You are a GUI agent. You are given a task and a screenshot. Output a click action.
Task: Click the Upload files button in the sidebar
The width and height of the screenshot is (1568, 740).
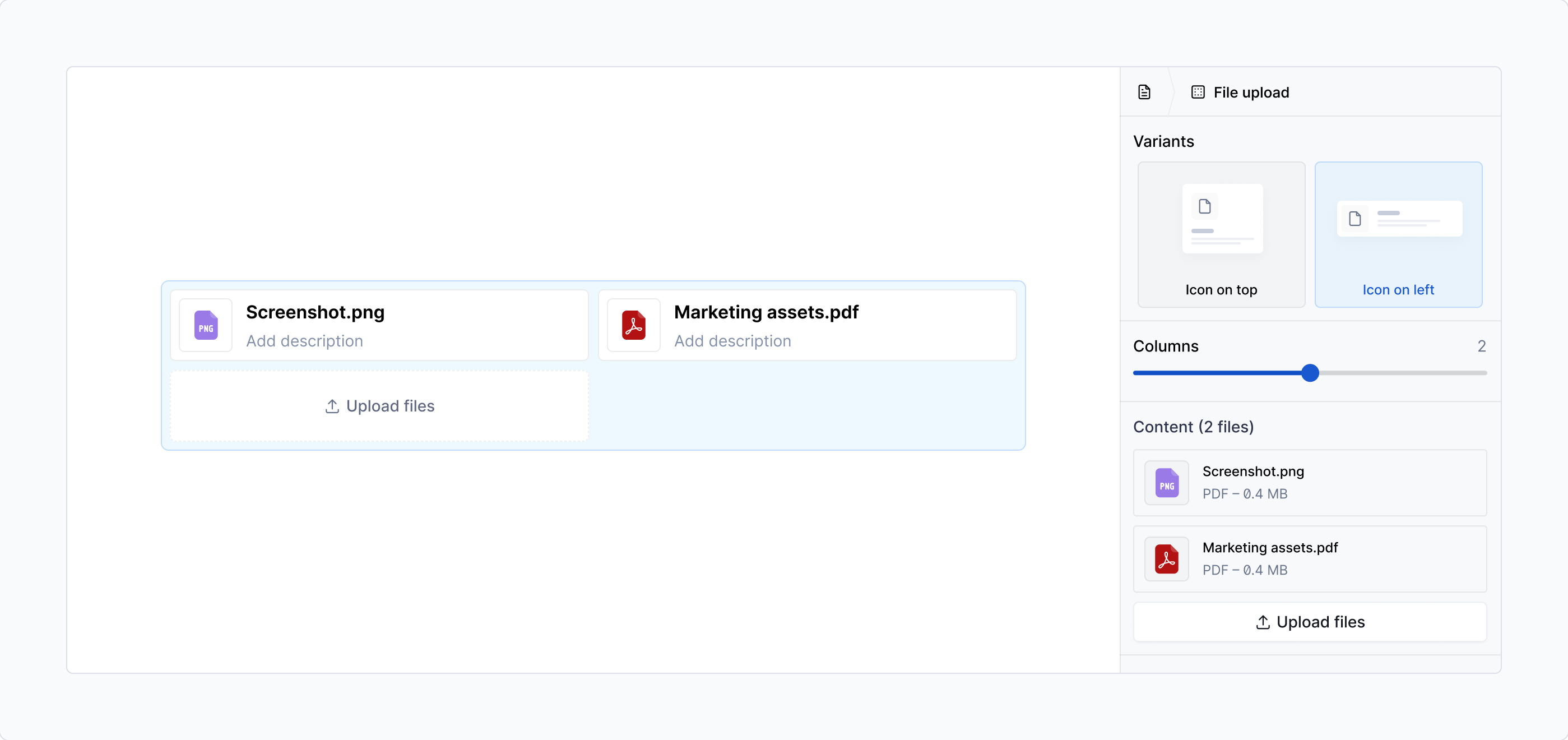tap(1310, 622)
